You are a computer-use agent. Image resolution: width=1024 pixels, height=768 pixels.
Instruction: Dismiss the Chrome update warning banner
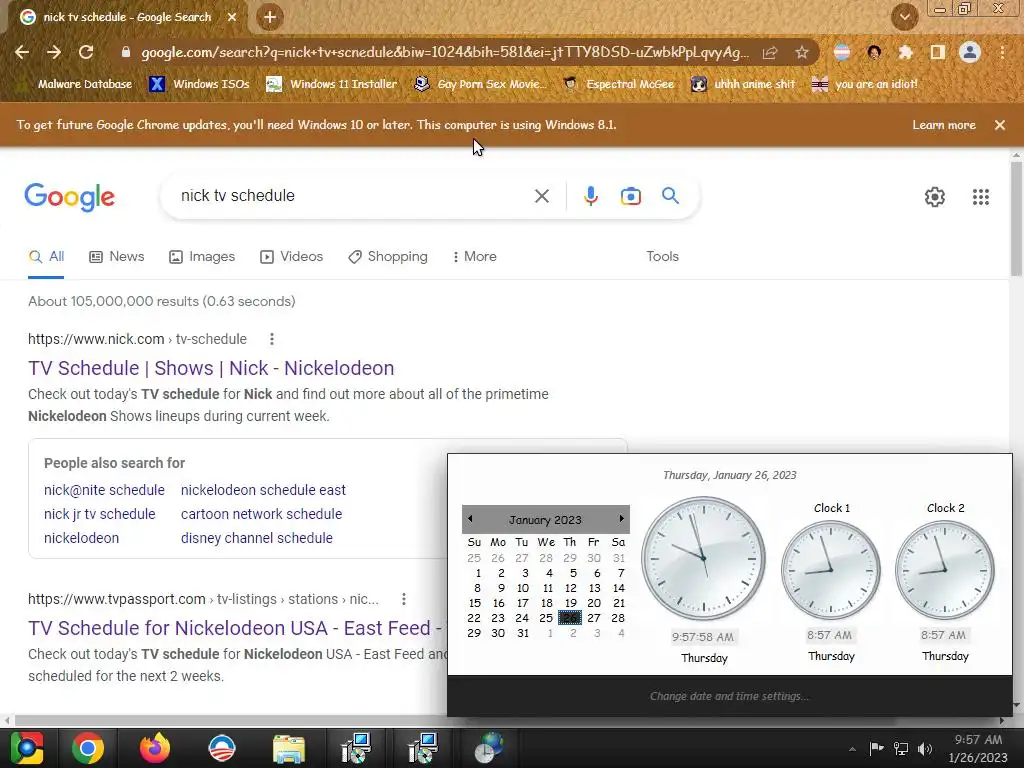click(x=1000, y=125)
